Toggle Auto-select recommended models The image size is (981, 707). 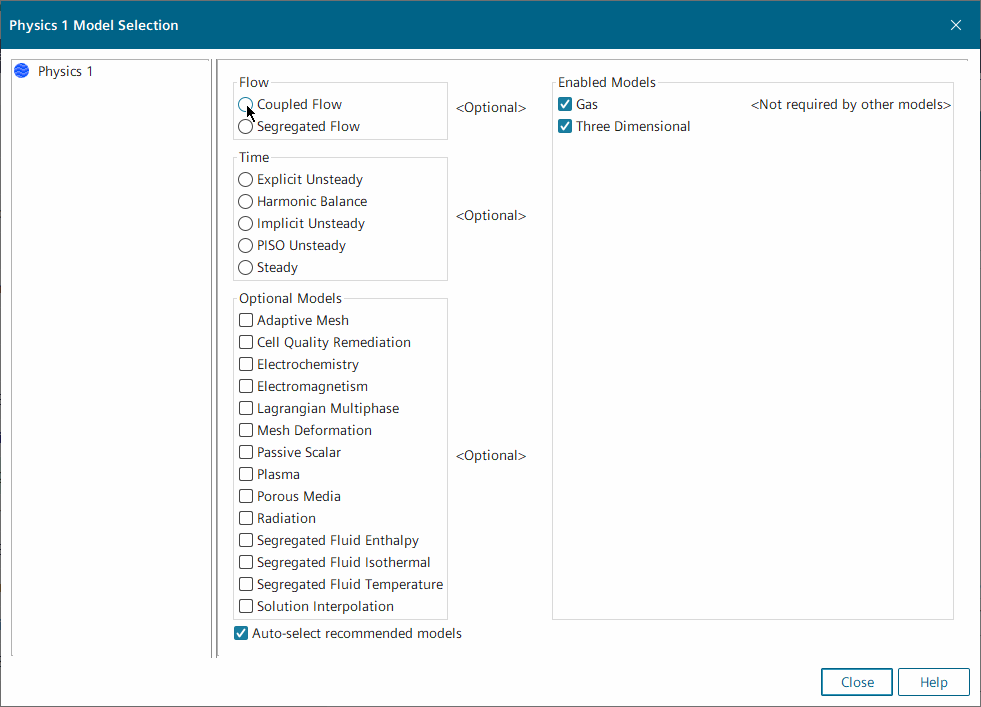click(x=241, y=634)
